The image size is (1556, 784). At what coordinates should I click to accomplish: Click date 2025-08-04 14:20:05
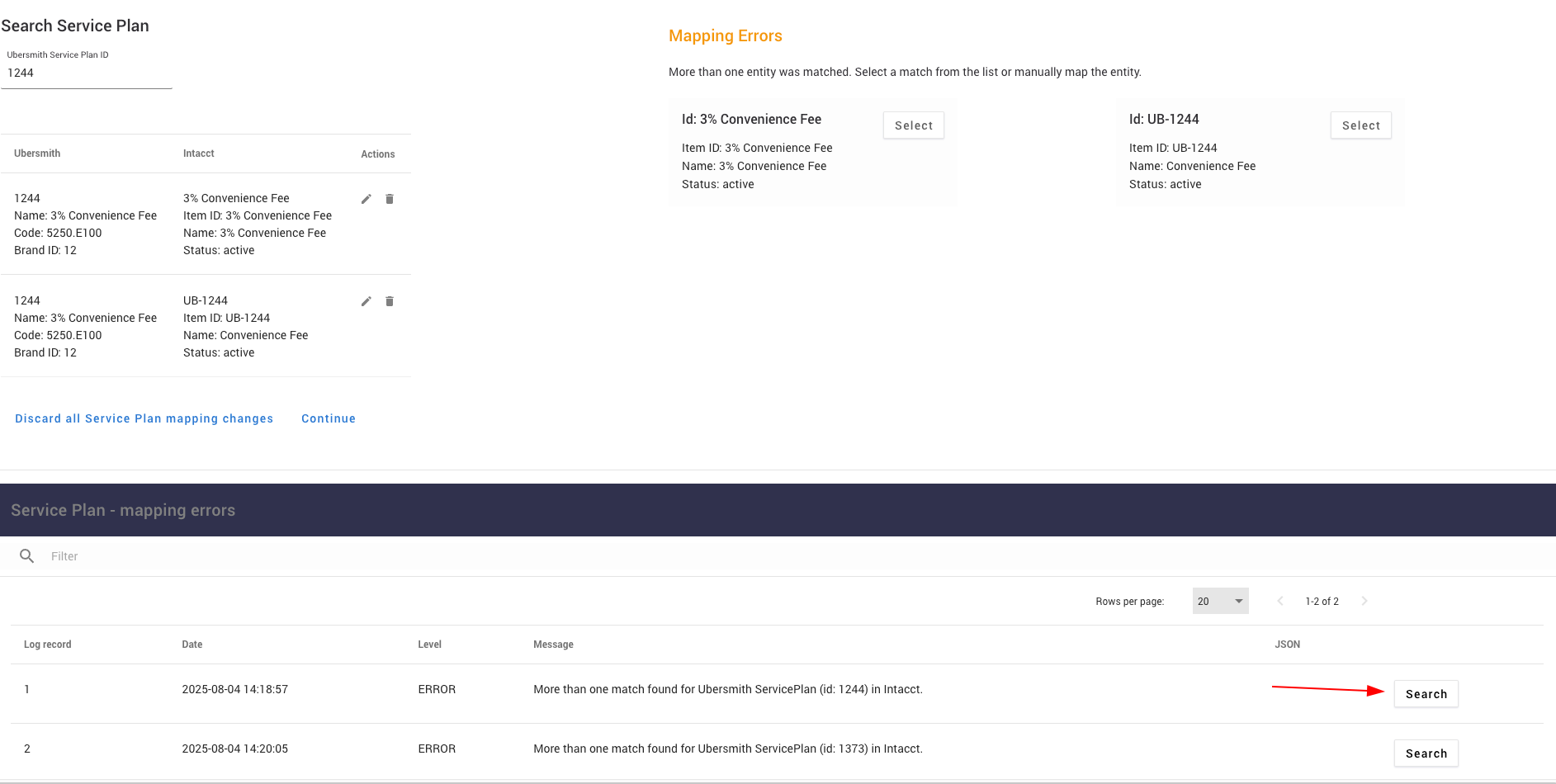click(235, 749)
